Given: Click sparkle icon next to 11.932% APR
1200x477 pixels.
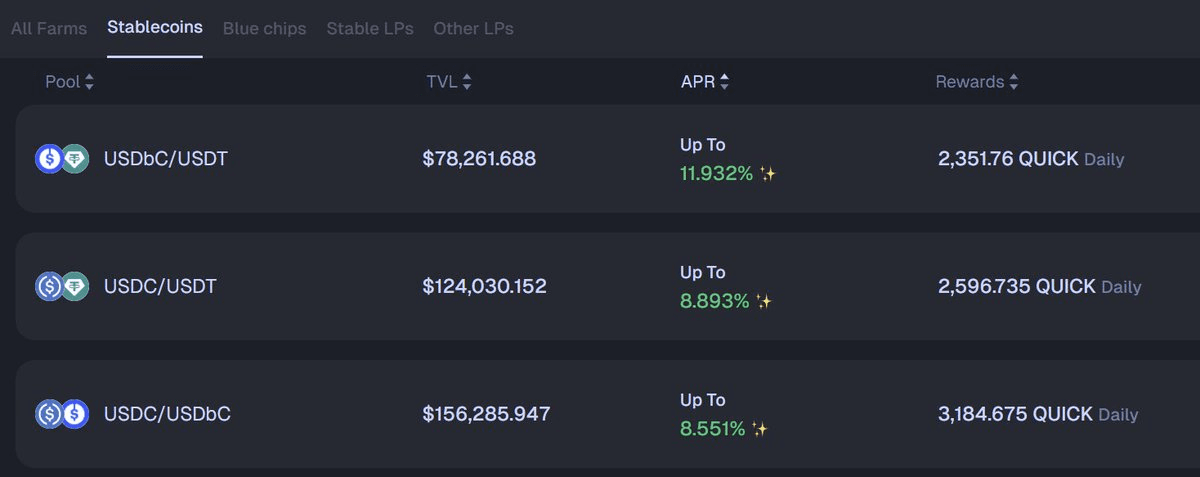Looking at the screenshot, I should click(768, 174).
